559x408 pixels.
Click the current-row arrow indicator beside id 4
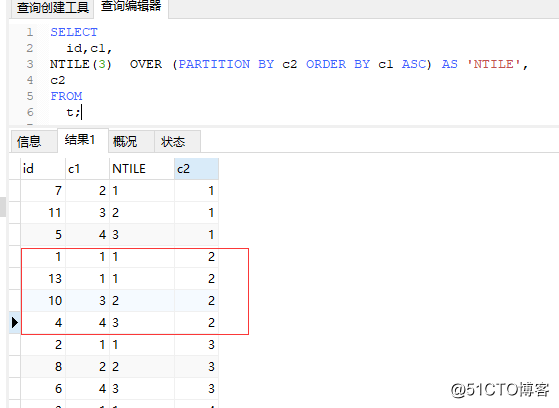(15, 322)
